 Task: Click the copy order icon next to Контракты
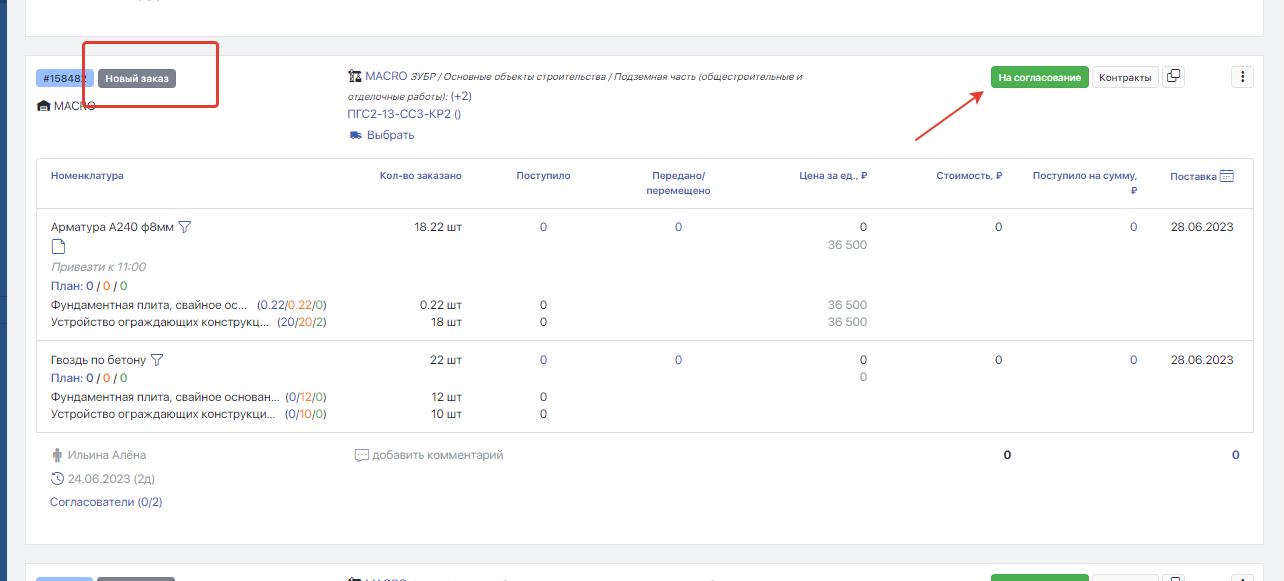(1174, 77)
